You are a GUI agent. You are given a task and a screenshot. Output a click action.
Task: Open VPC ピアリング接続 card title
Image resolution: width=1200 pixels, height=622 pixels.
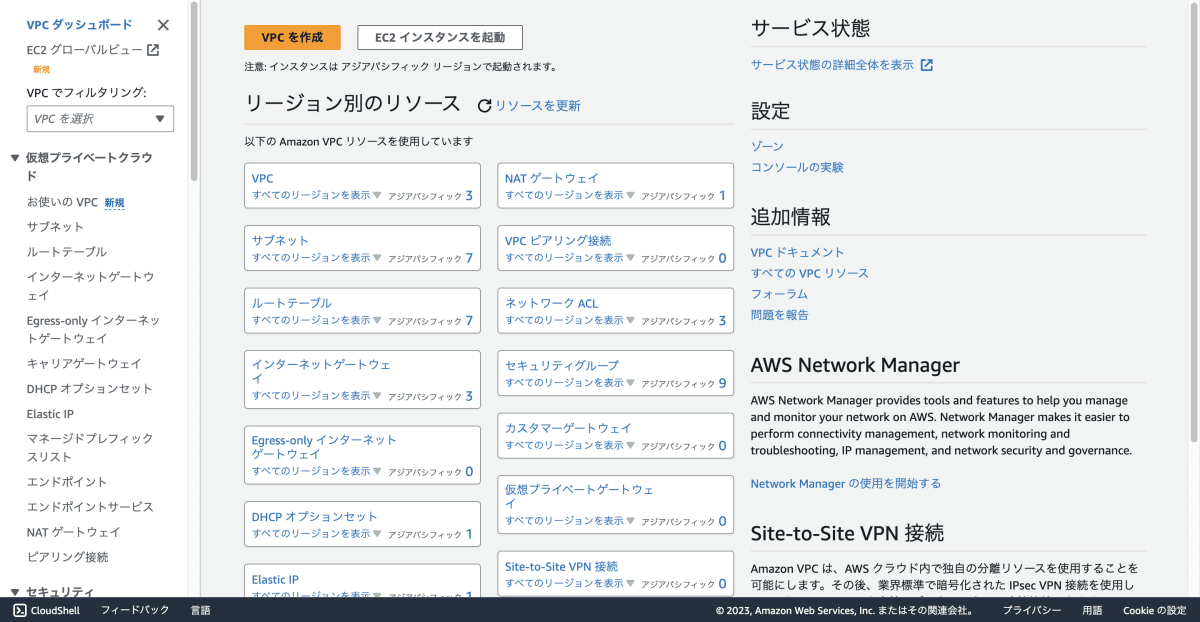pos(558,241)
